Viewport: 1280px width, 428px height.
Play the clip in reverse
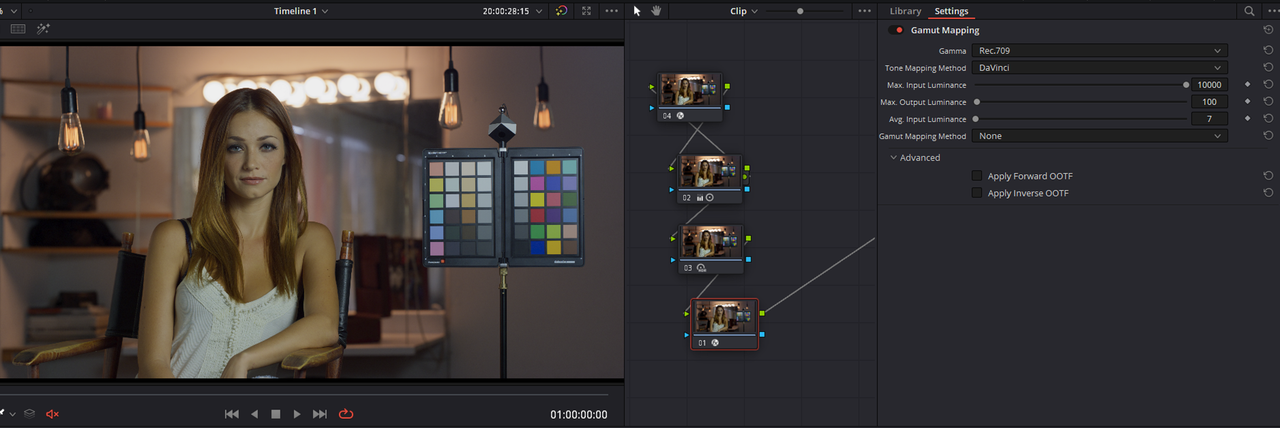pos(254,414)
